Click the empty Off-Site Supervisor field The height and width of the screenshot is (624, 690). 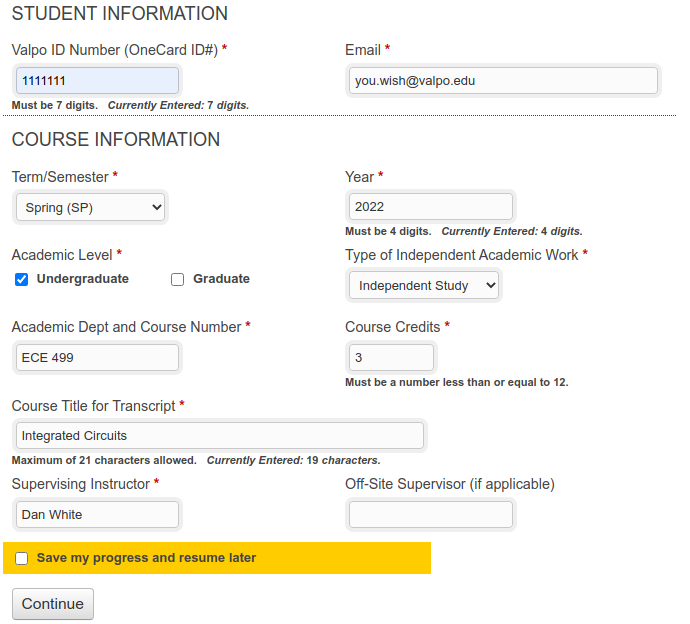pyautogui.click(x=431, y=514)
